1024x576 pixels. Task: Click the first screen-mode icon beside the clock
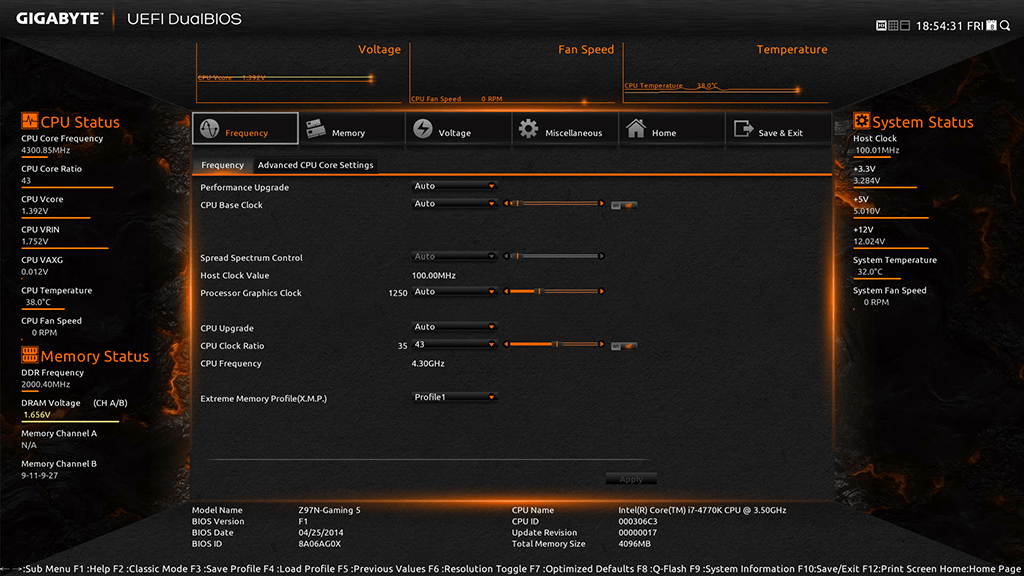click(x=881, y=25)
